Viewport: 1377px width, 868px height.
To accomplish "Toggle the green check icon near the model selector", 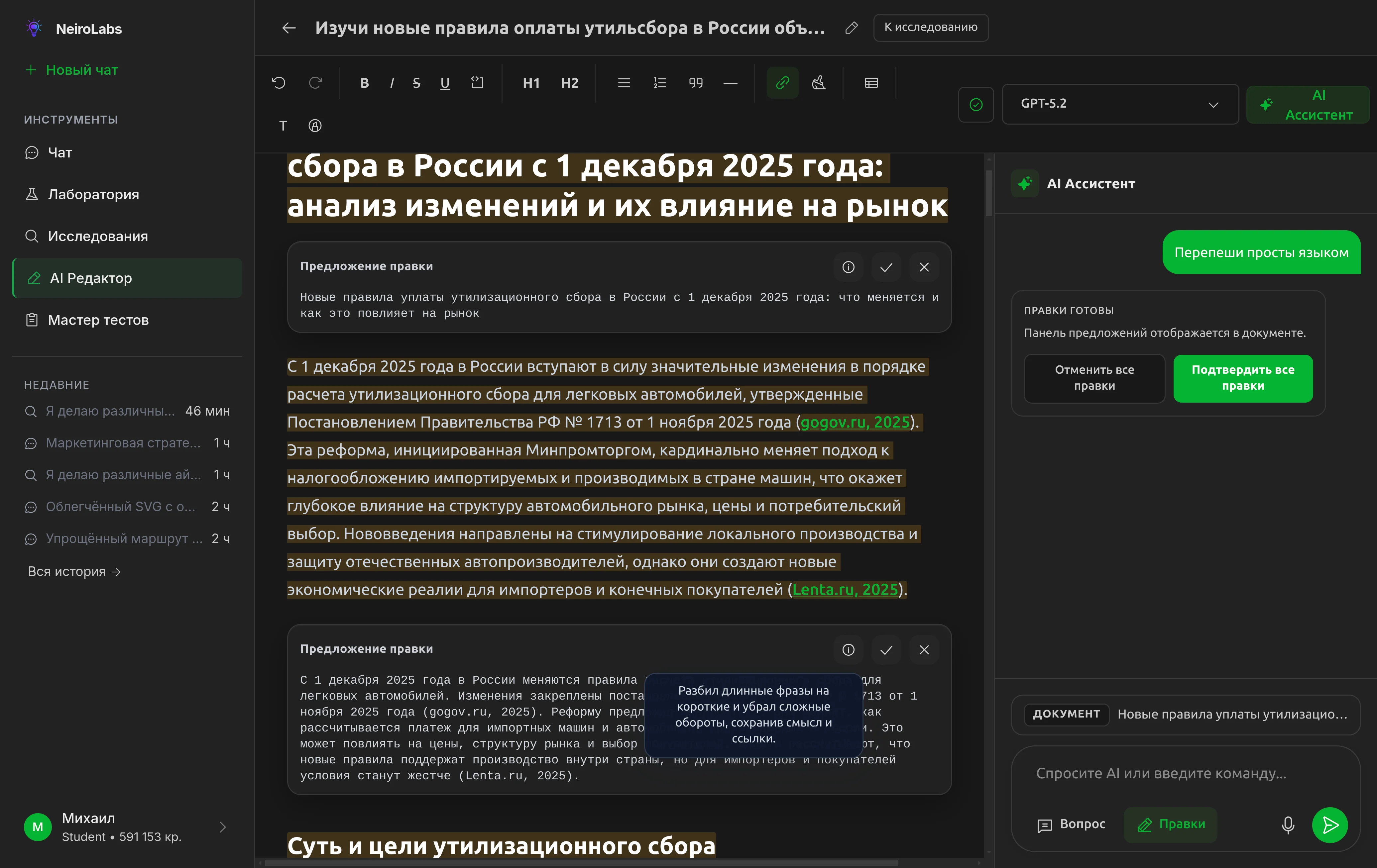I will pyautogui.click(x=976, y=104).
